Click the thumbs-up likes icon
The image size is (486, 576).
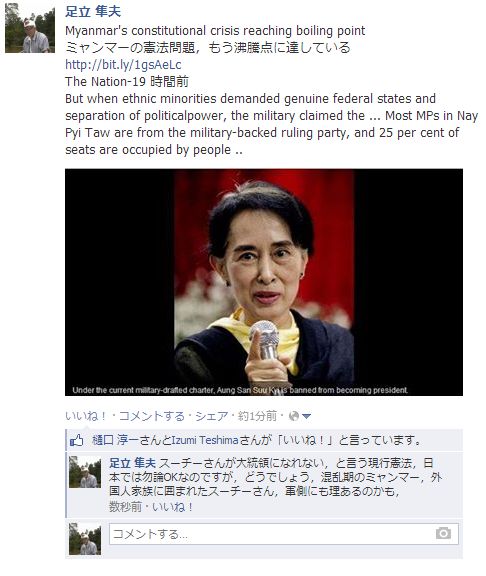76,440
